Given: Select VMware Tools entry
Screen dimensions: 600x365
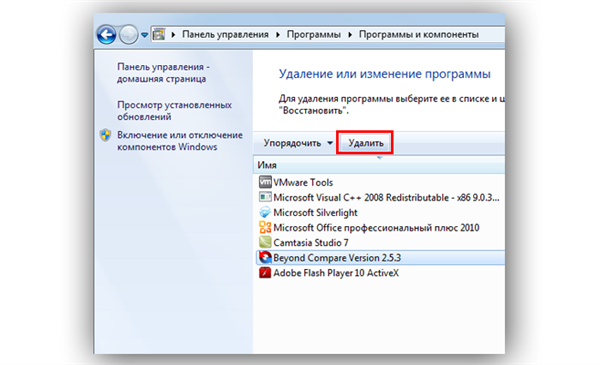Looking at the screenshot, I should point(303,182).
